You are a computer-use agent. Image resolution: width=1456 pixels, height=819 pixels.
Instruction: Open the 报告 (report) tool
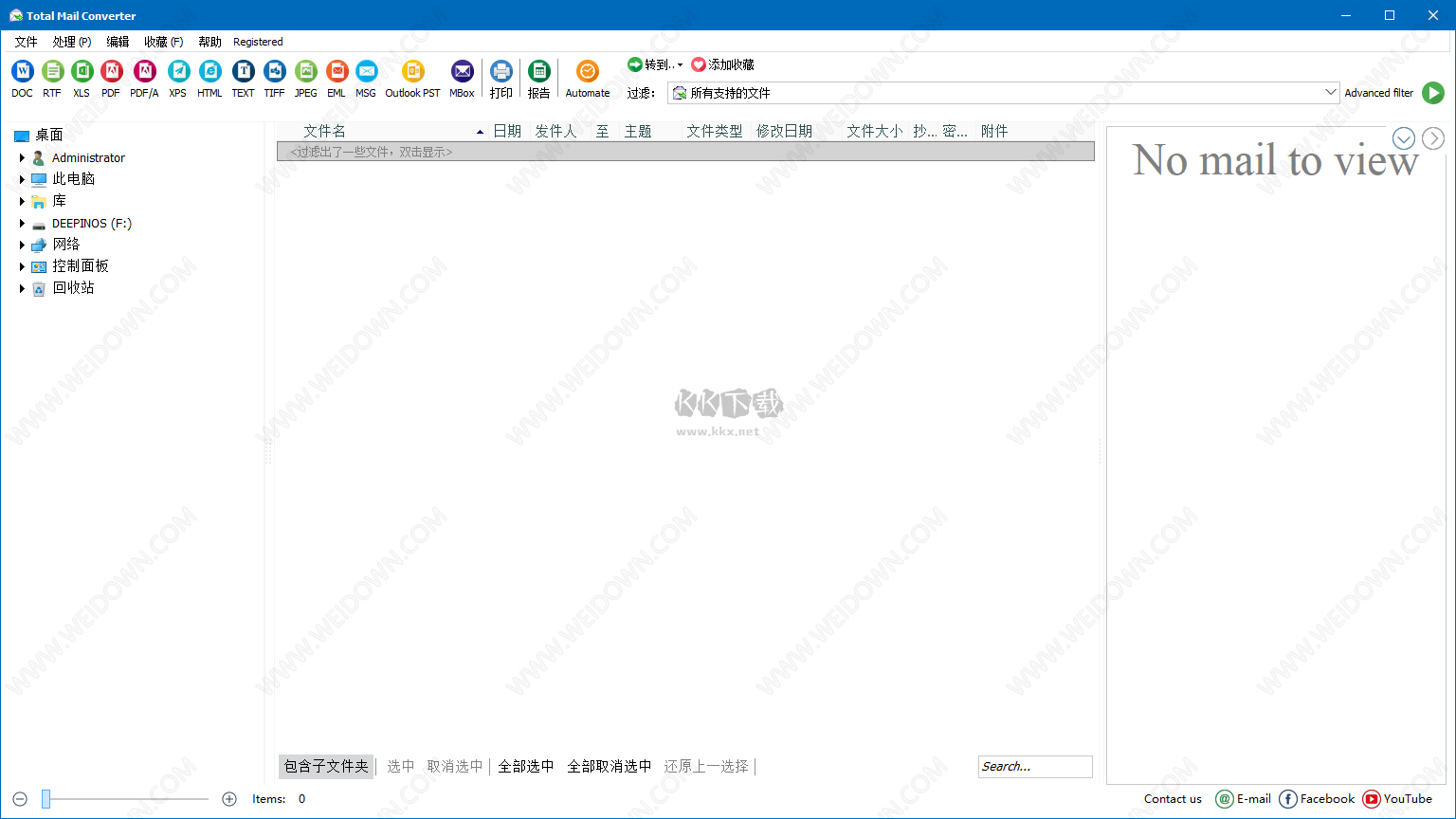click(x=539, y=71)
